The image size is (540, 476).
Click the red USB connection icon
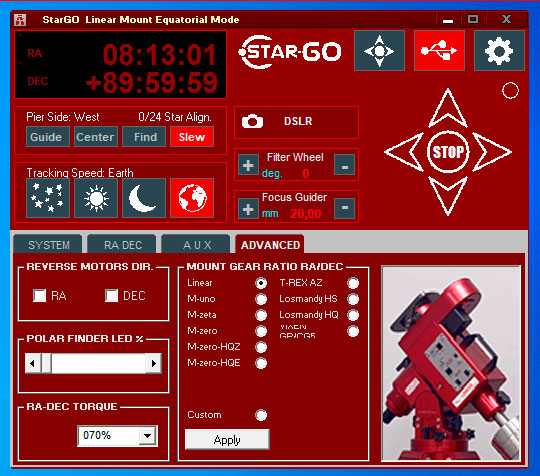click(439, 51)
